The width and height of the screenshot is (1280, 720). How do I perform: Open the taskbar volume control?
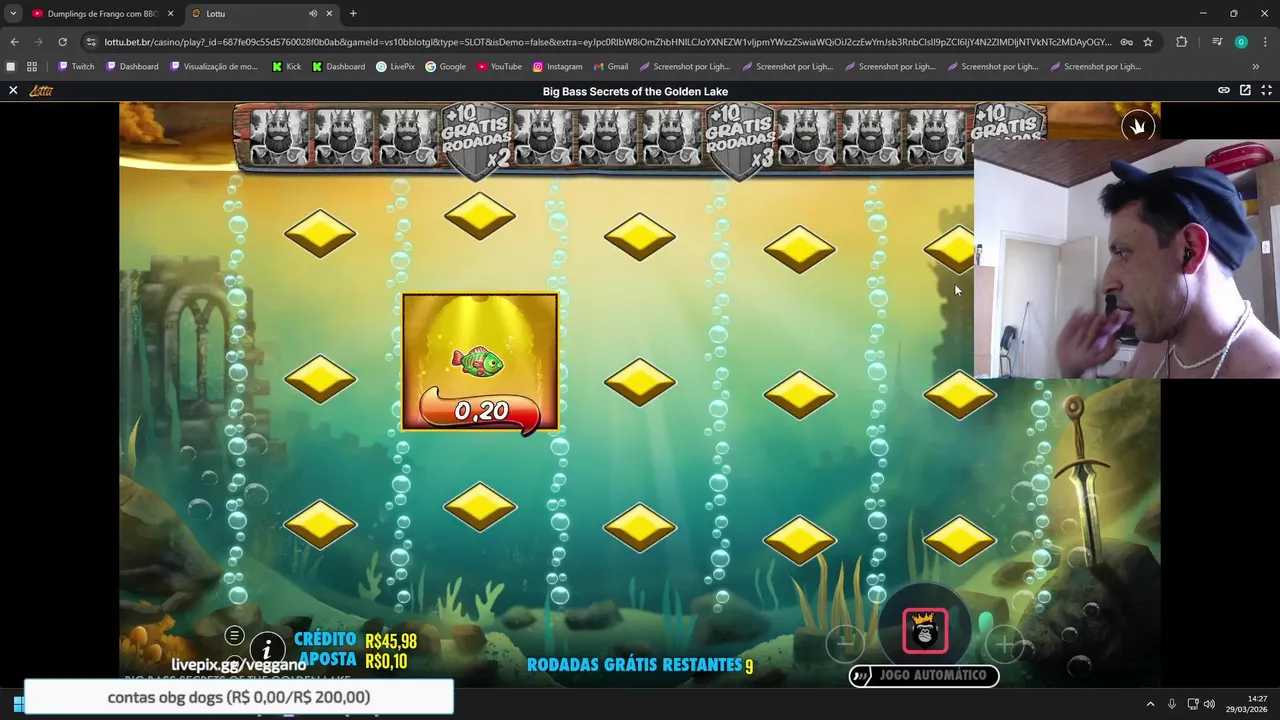1209,704
